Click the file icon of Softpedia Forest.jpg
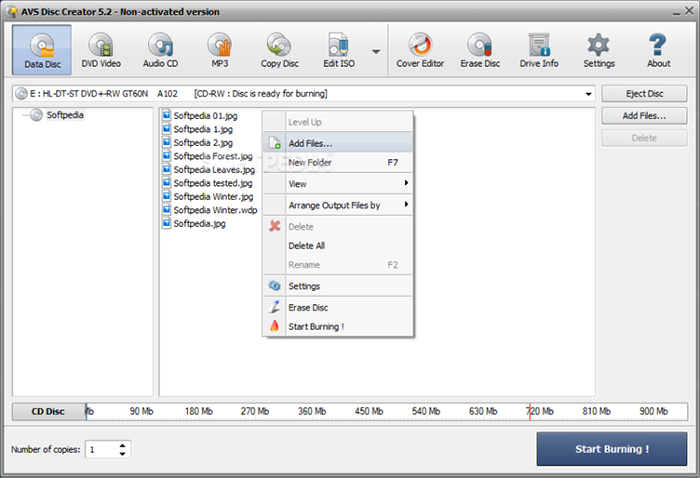 [x=167, y=156]
